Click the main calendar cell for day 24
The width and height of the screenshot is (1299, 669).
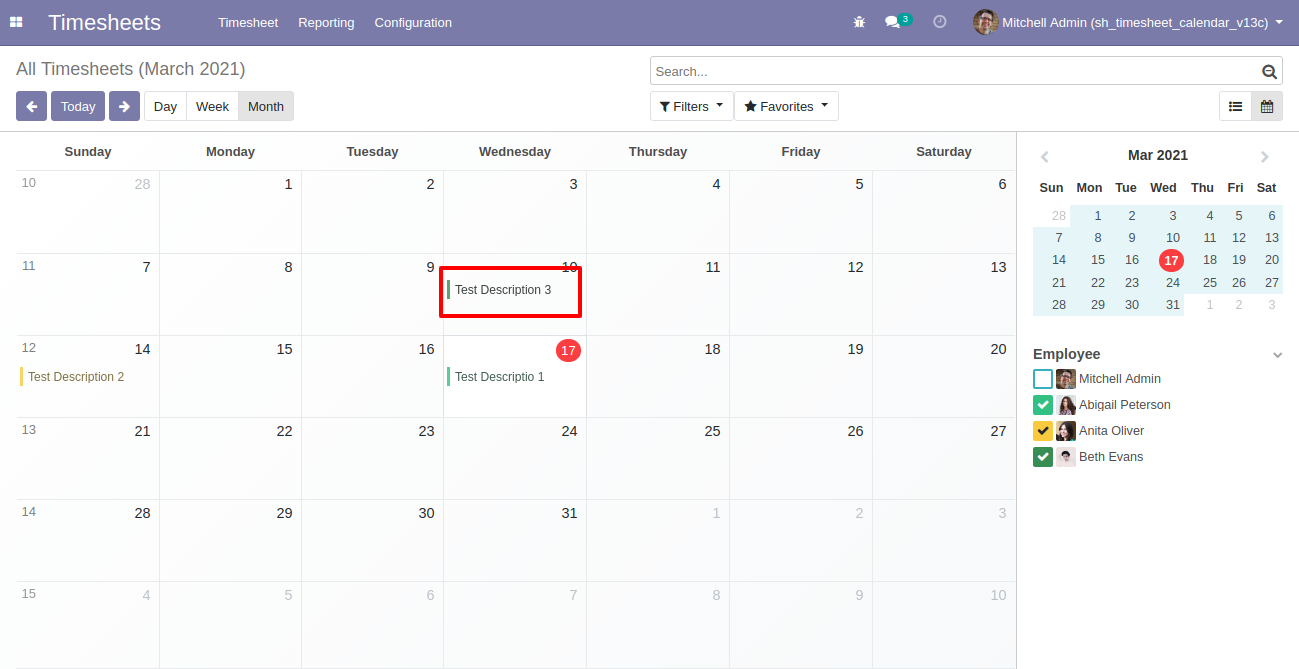coord(515,458)
